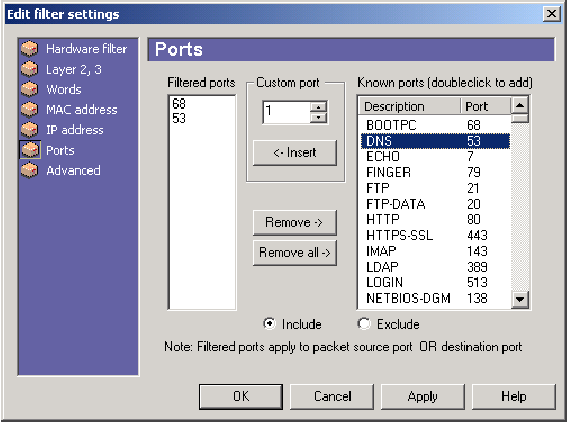
Task: Select the LOGIN row in known ports
Action: [x=435, y=282]
